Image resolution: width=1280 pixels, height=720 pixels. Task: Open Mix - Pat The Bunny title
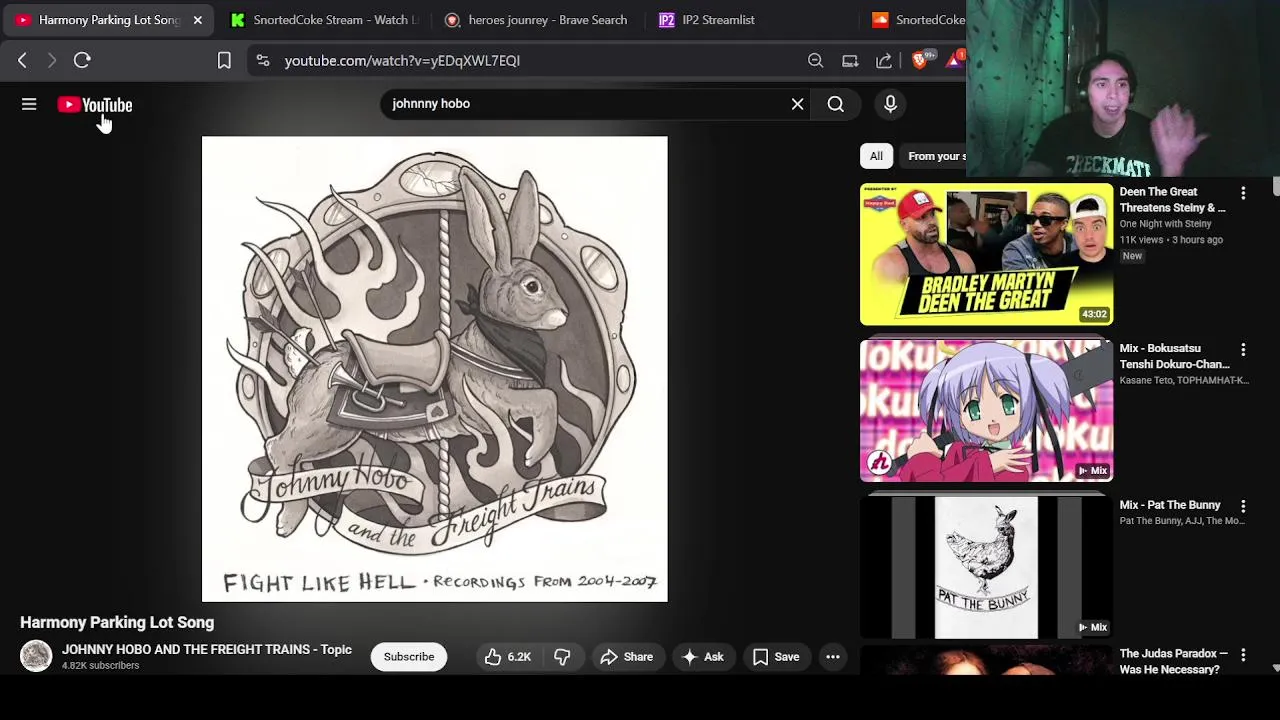[1170, 506]
